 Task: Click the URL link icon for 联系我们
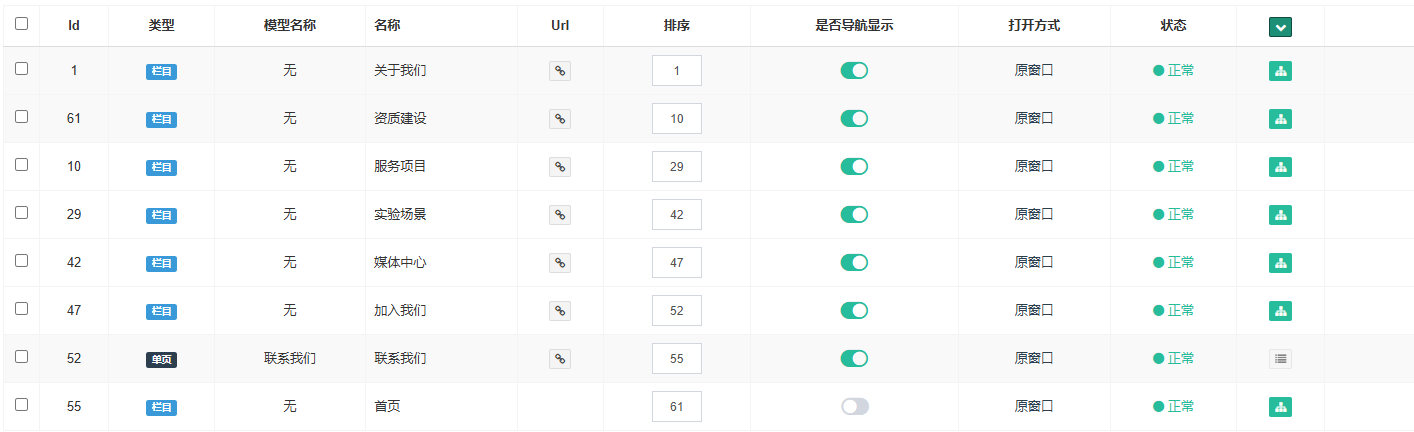coord(560,359)
